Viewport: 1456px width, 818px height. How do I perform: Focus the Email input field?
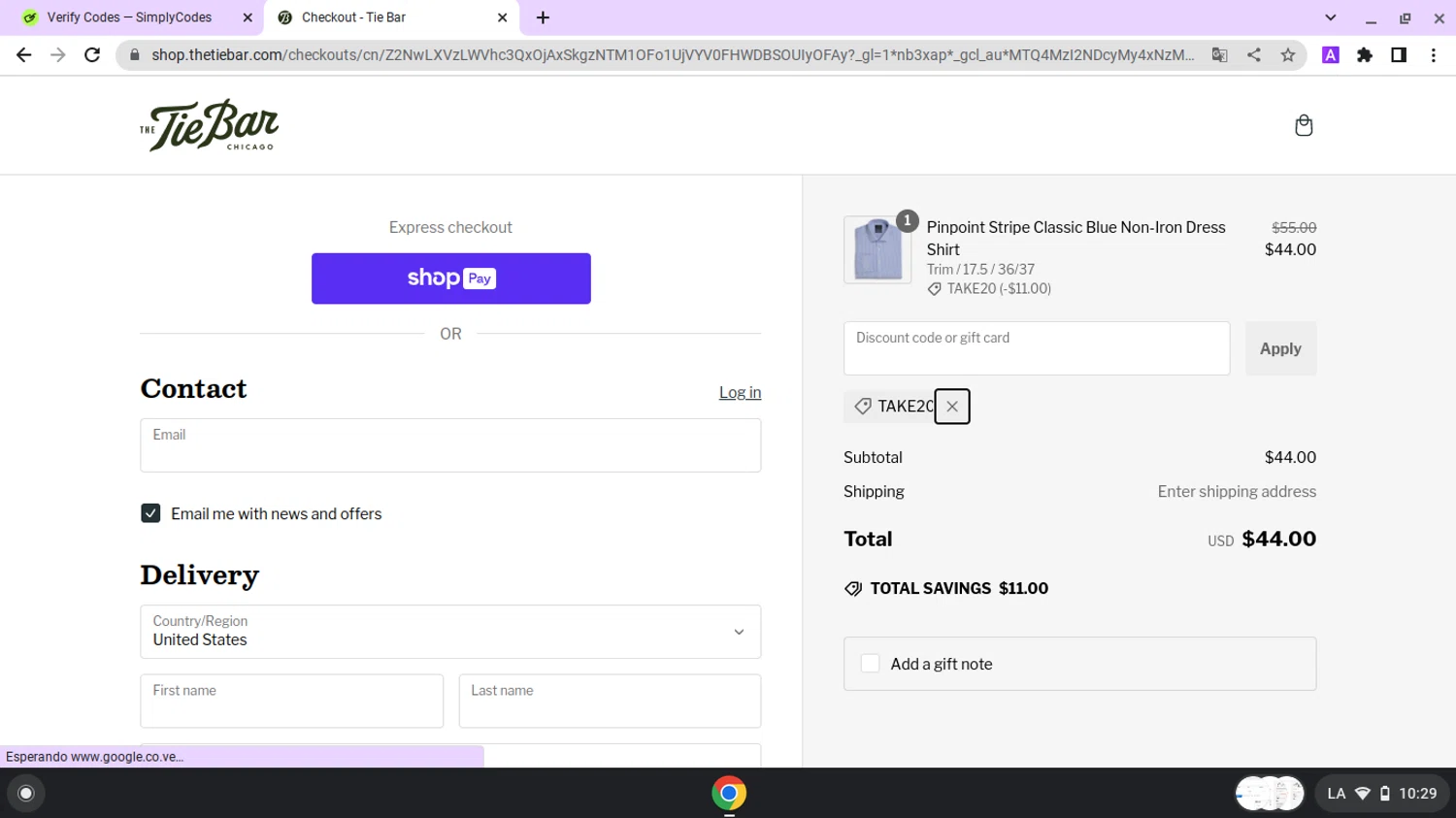coord(450,445)
